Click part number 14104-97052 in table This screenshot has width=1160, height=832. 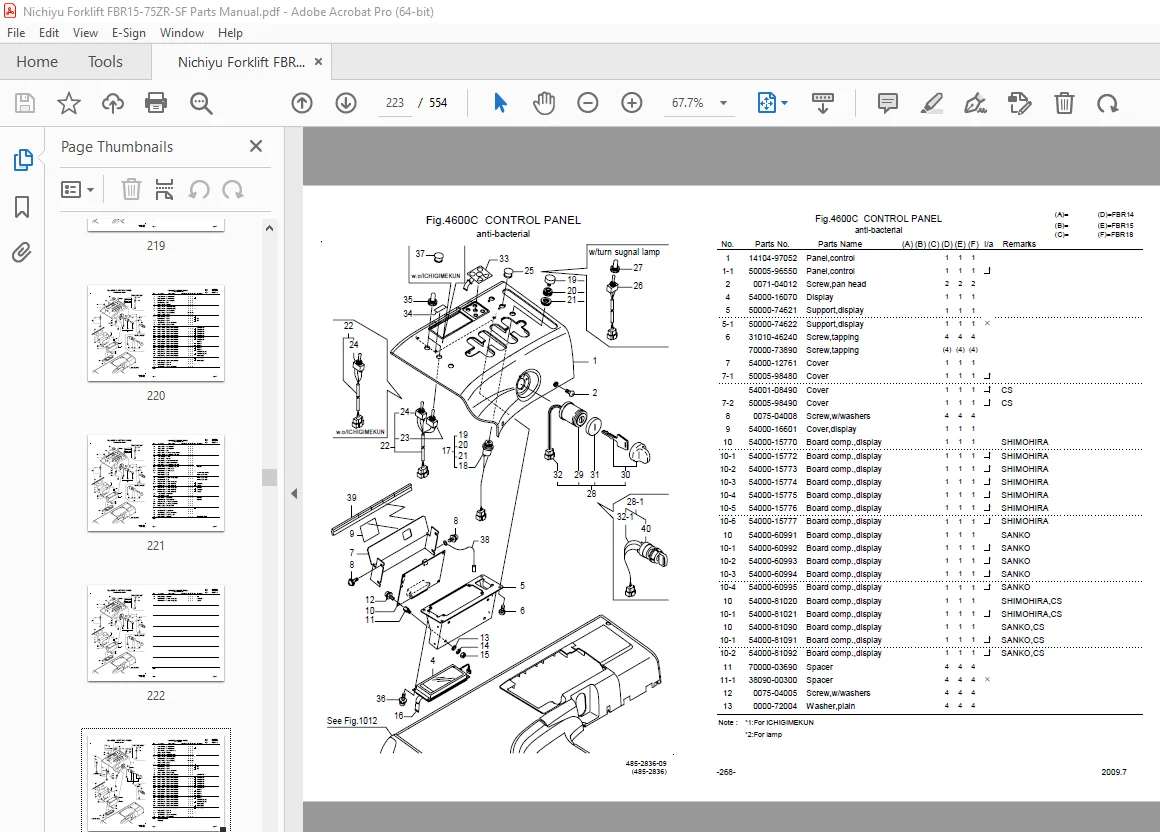click(x=772, y=258)
